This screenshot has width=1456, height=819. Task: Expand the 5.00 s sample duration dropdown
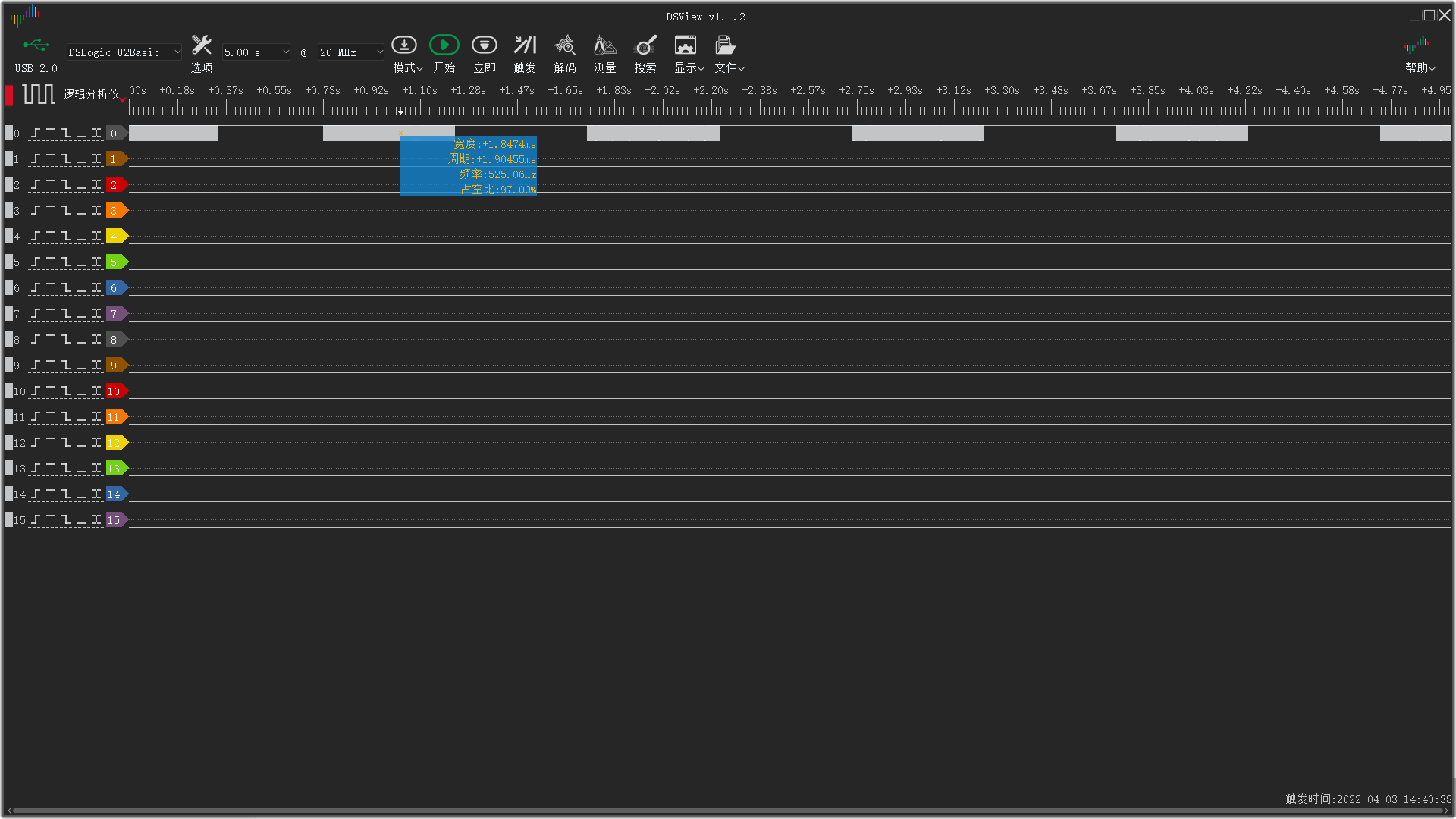click(256, 52)
